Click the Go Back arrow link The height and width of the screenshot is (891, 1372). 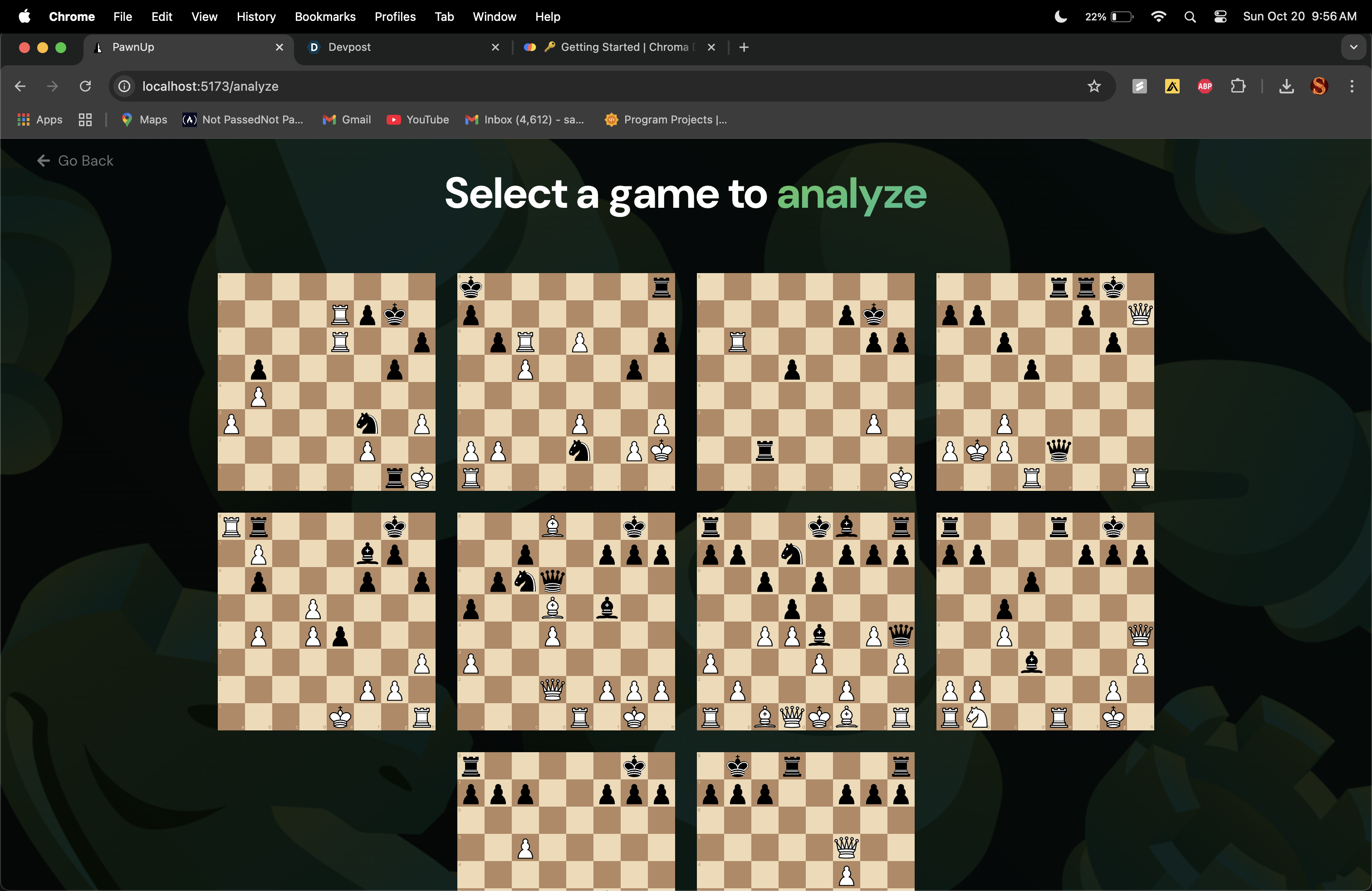click(75, 161)
